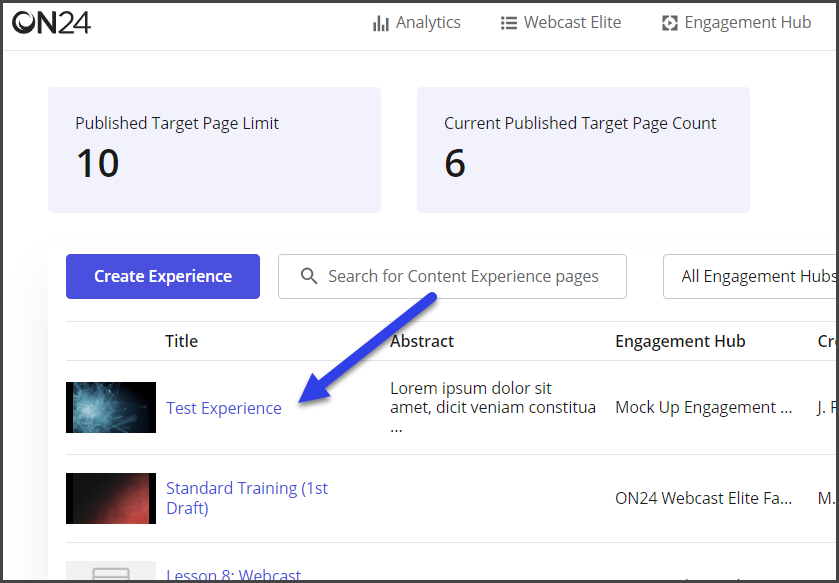Image resolution: width=839 pixels, height=583 pixels.
Task: Click the Analytics bar chart icon
Action: tap(381, 23)
